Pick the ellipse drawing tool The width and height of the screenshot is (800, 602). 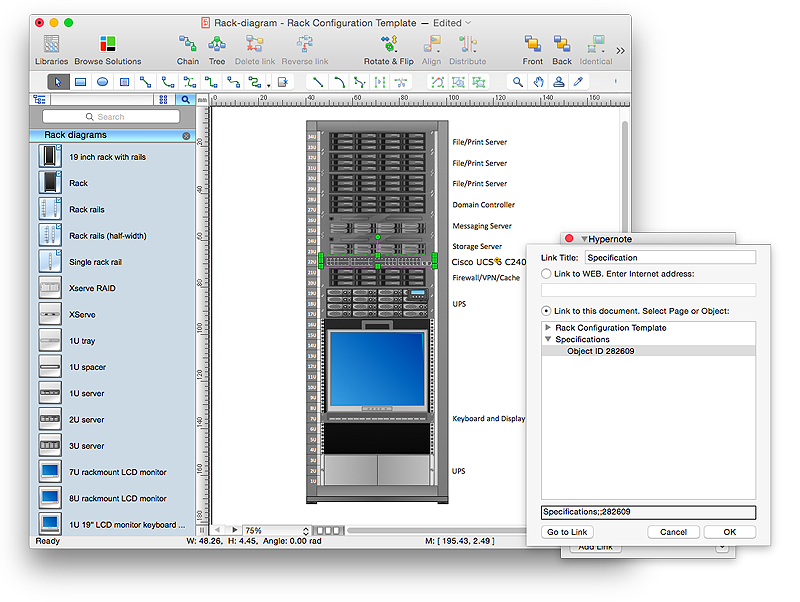tap(102, 82)
